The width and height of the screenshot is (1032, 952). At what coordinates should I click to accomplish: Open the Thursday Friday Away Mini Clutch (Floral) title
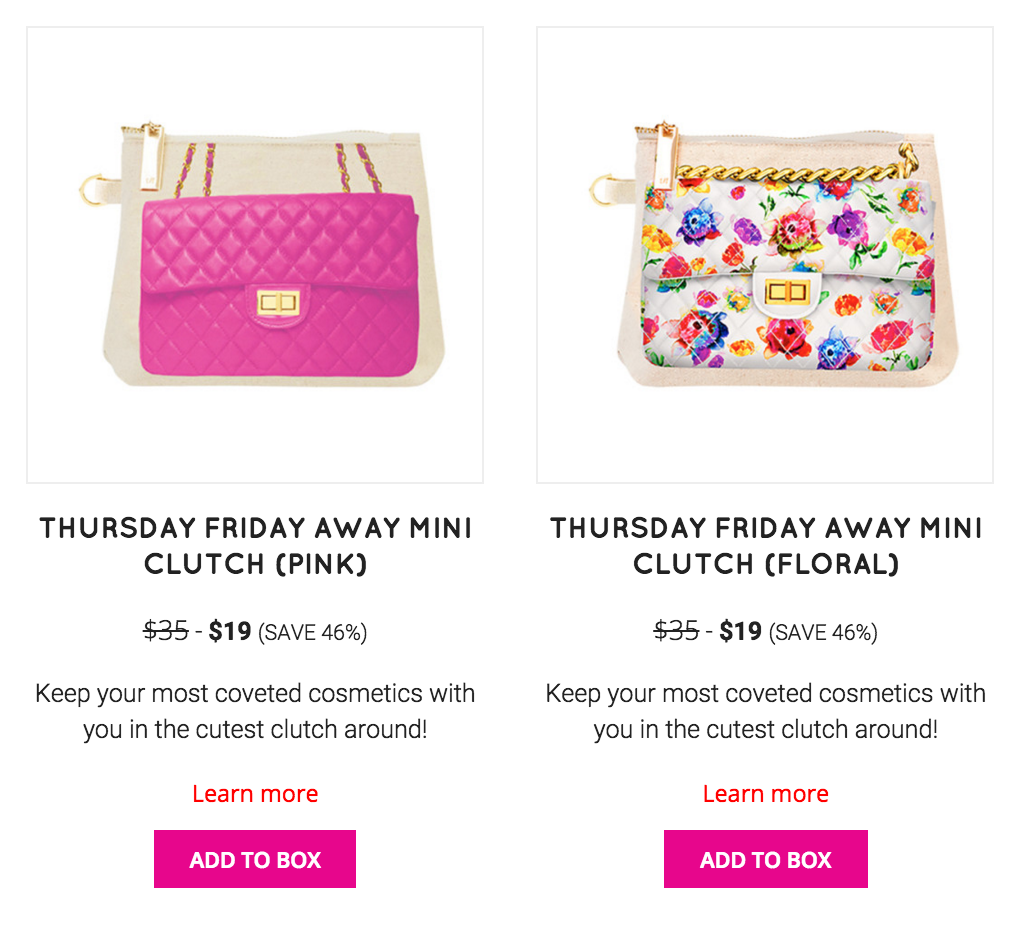click(x=765, y=546)
